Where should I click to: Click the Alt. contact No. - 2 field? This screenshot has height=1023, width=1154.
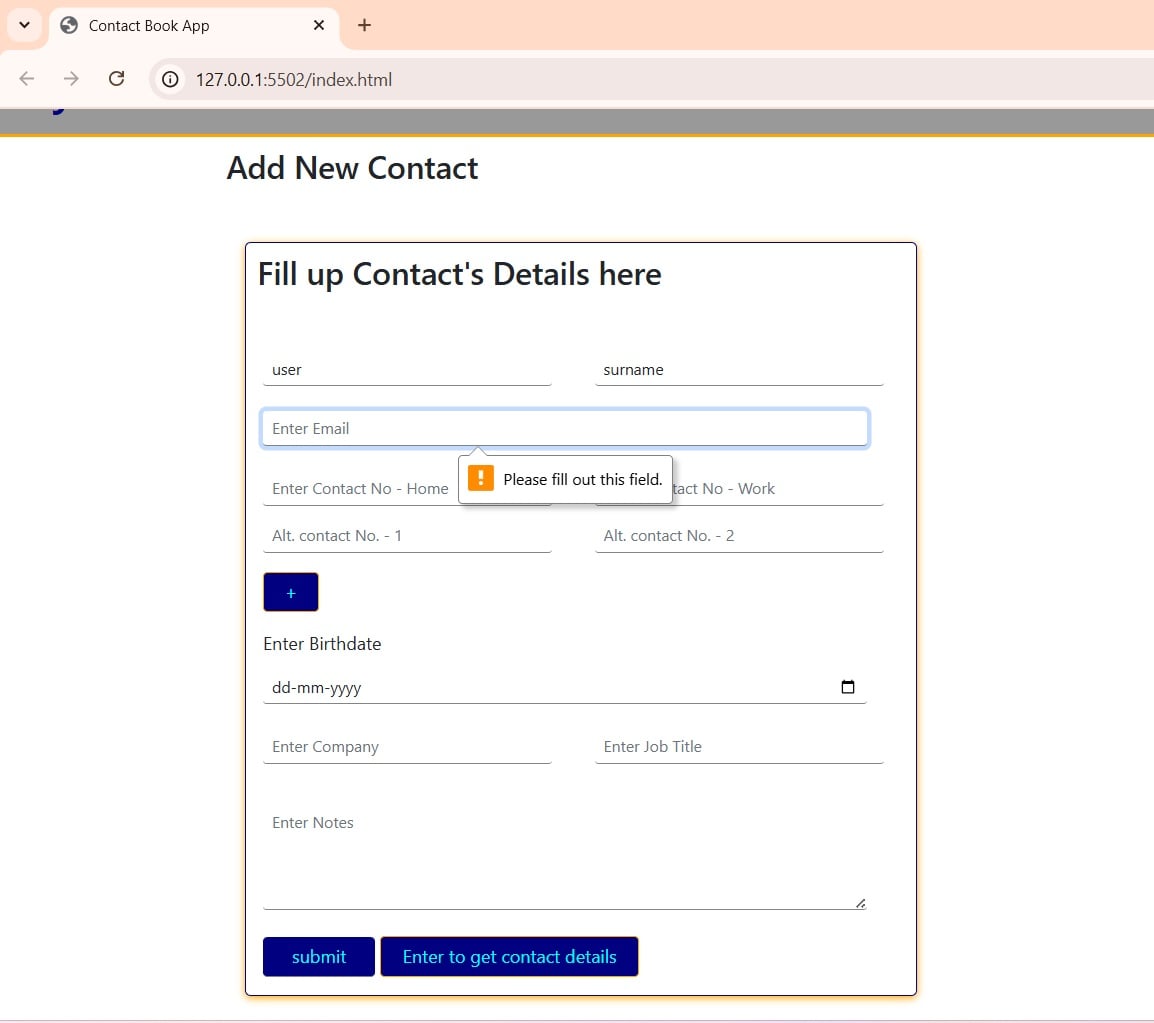pyautogui.click(x=738, y=536)
